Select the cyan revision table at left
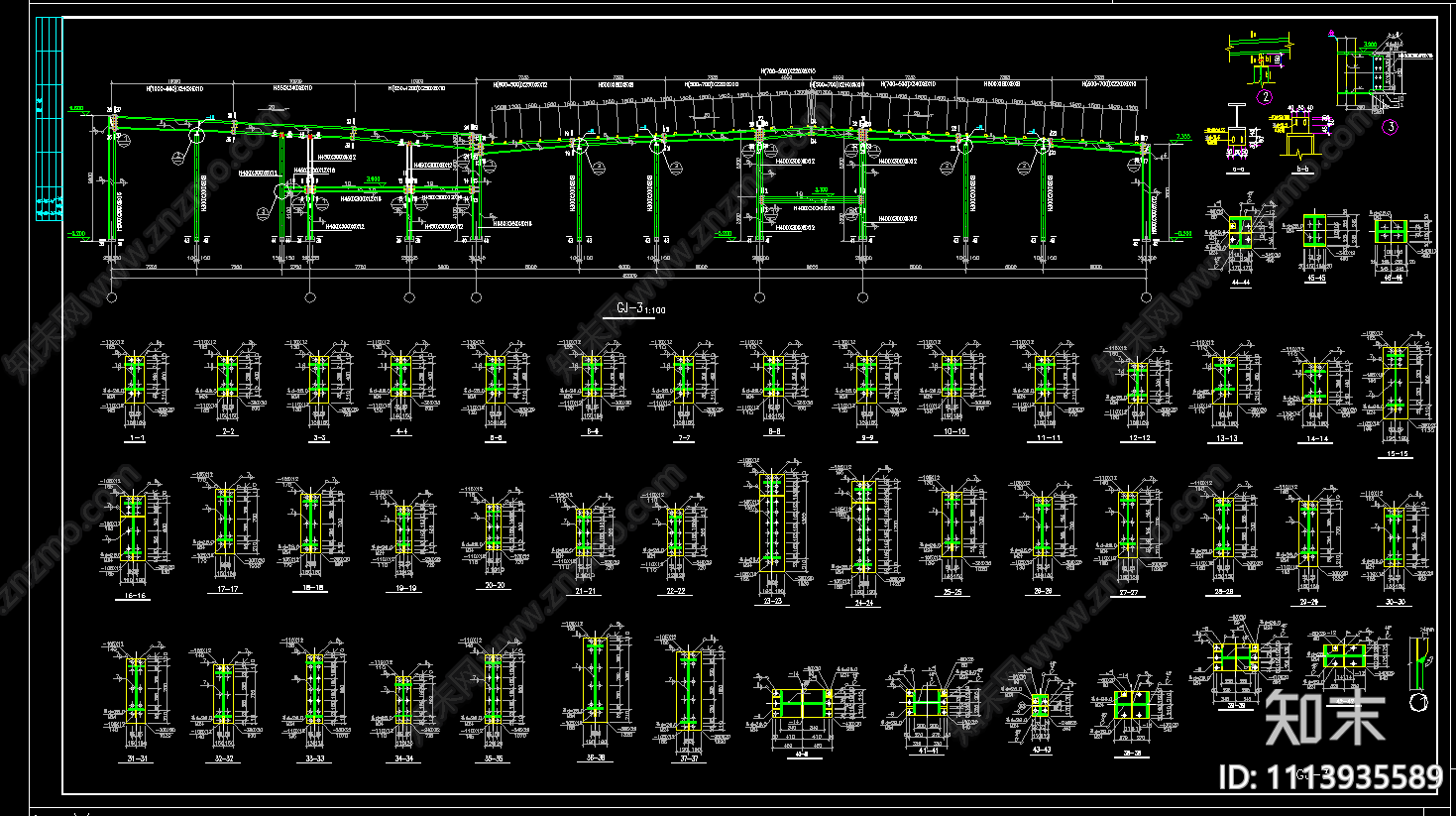The image size is (1456, 816). point(48,119)
